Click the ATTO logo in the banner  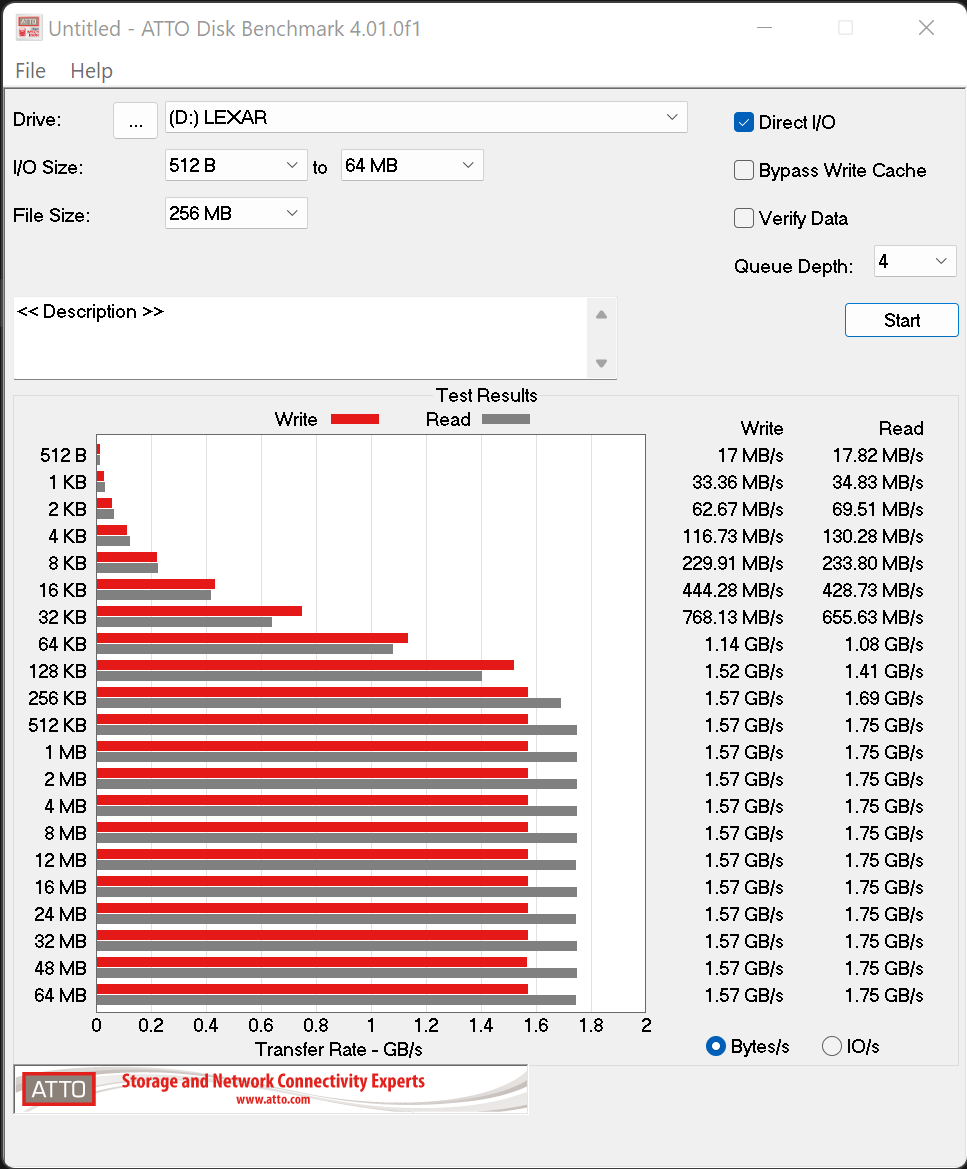pyautogui.click(x=59, y=1089)
